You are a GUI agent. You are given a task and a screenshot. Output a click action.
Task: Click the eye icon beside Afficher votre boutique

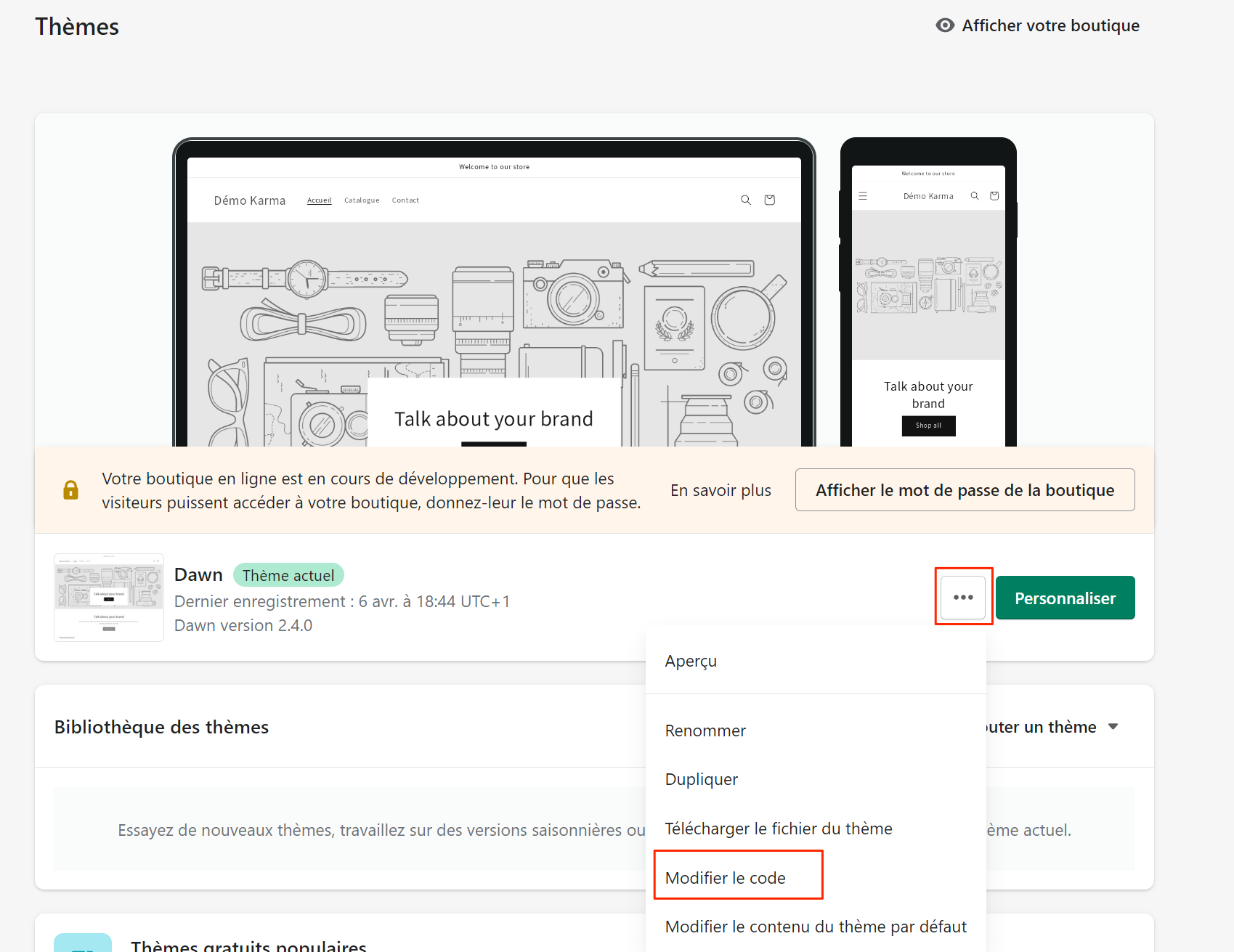pyautogui.click(x=945, y=25)
